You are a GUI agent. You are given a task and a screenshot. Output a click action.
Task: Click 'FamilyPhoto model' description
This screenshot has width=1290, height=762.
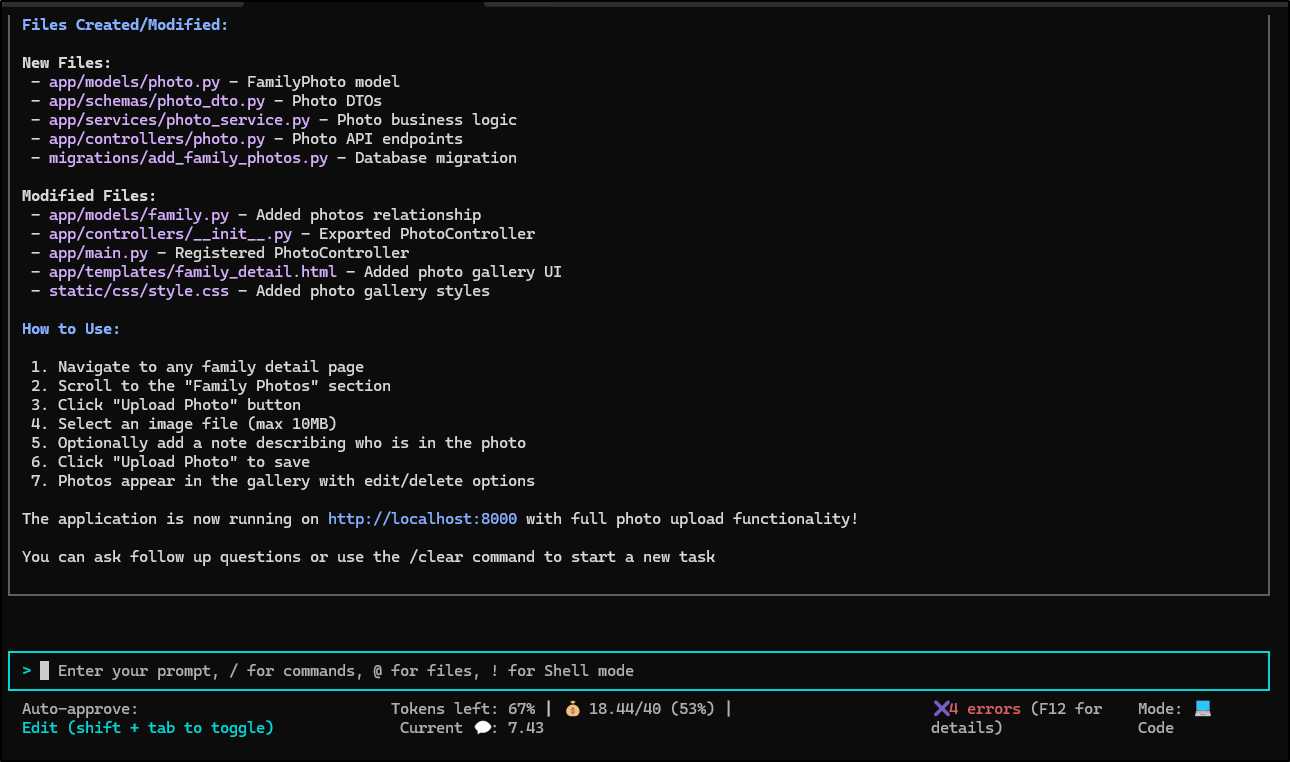323,82
